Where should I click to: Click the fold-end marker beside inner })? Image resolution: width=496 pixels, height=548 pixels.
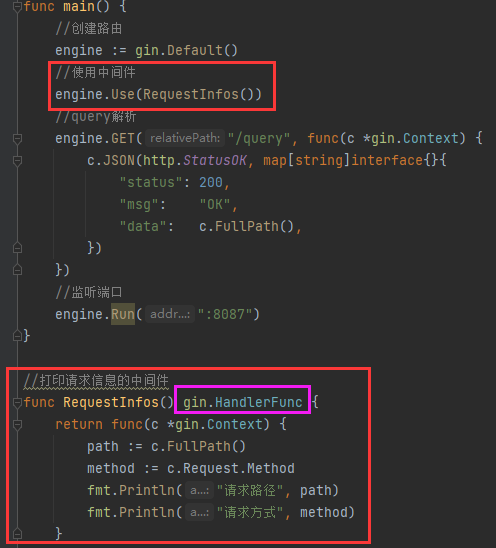point(17,248)
